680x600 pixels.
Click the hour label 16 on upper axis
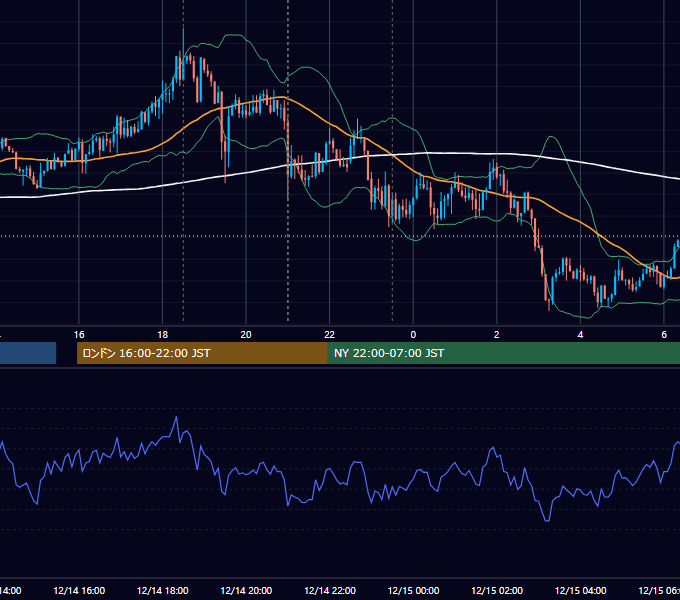coord(79,335)
